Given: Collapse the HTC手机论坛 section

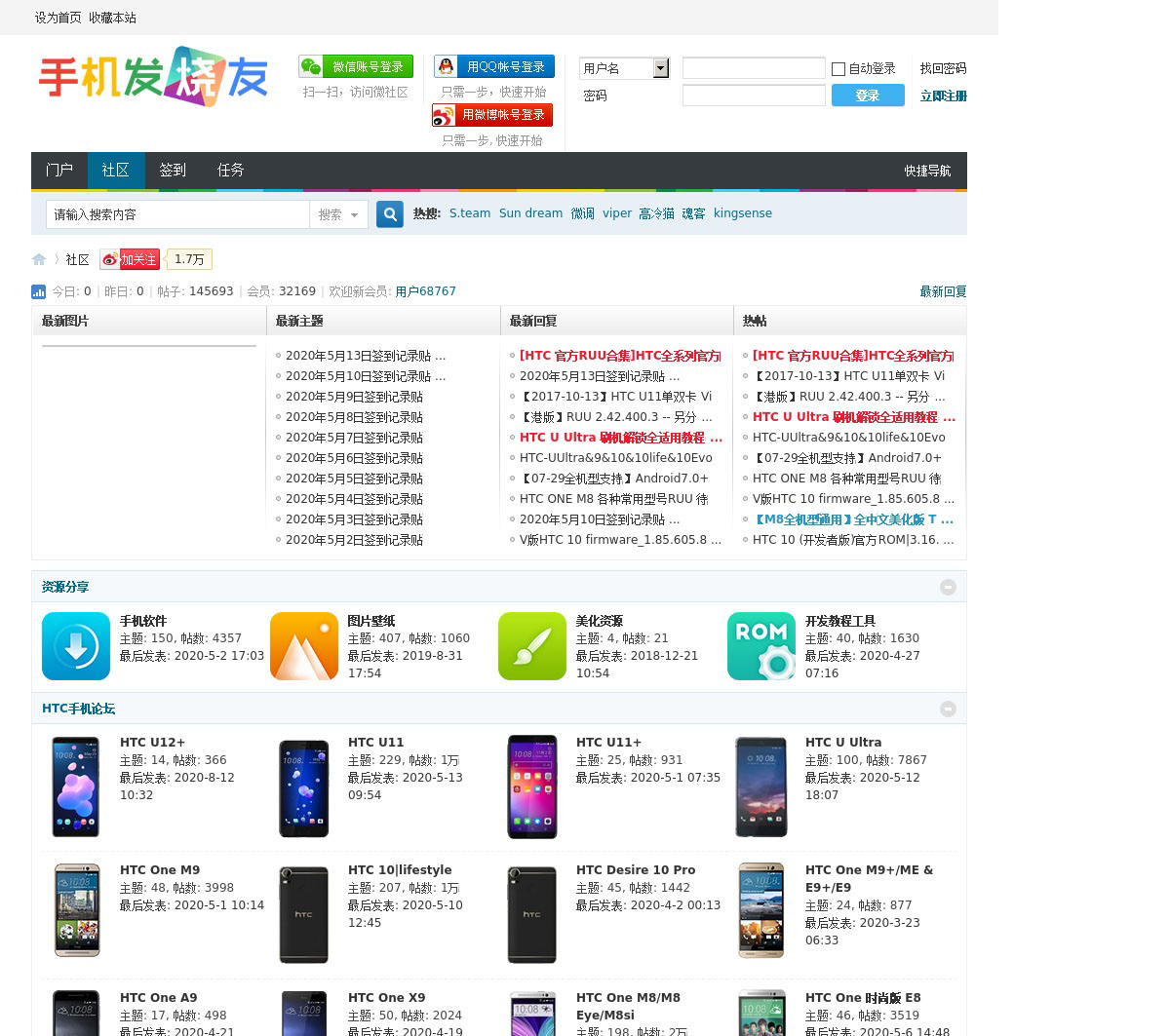Looking at the screenshot, I should (948, 709).
